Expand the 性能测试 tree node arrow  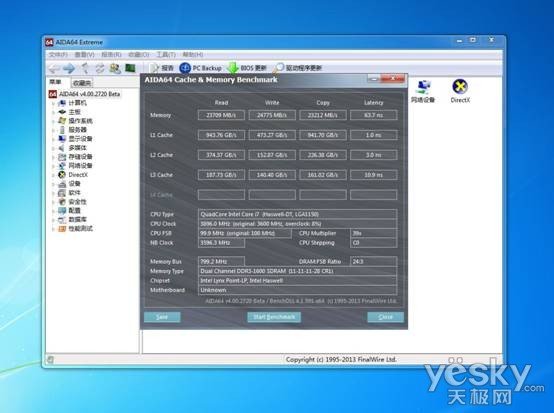[54, 229]
